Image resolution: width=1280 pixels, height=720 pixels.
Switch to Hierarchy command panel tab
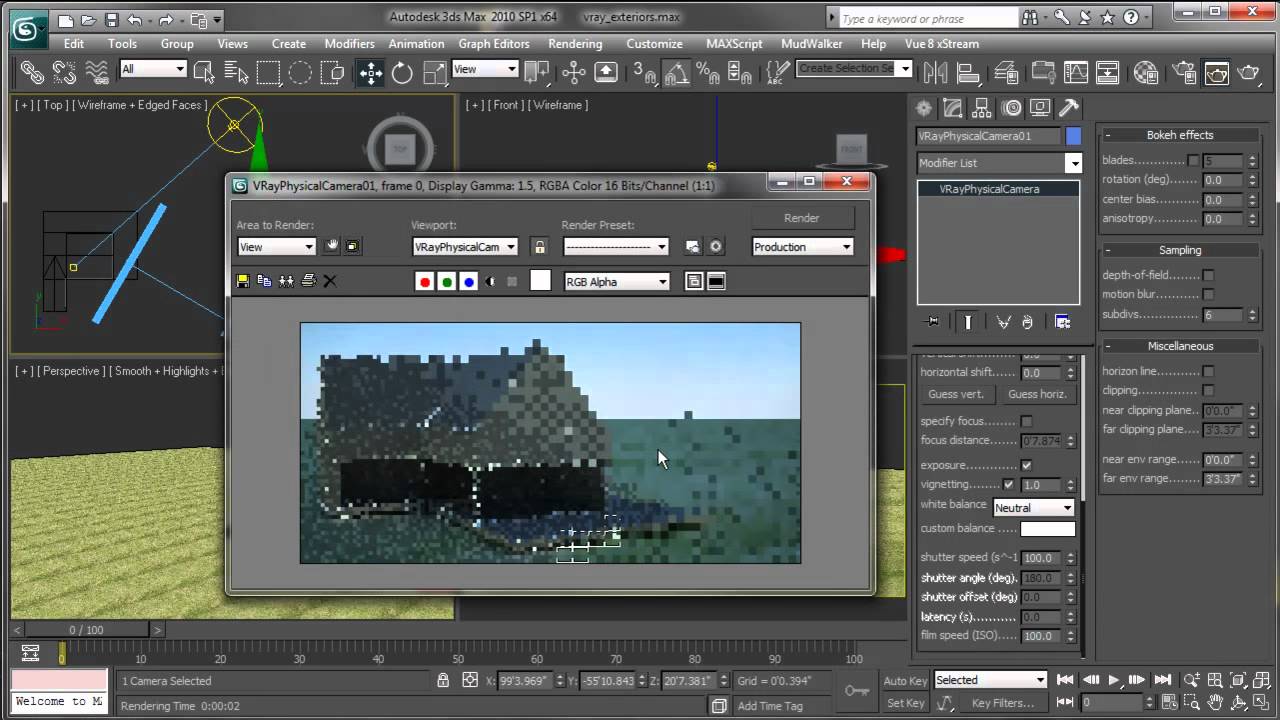982,108
